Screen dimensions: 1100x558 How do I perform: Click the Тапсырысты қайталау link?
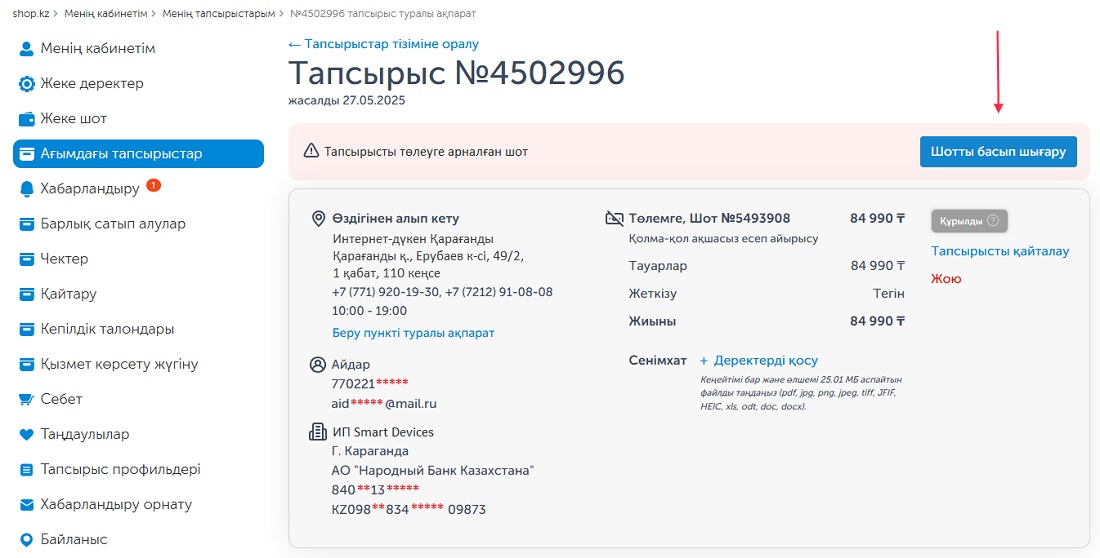point(1000,251)
